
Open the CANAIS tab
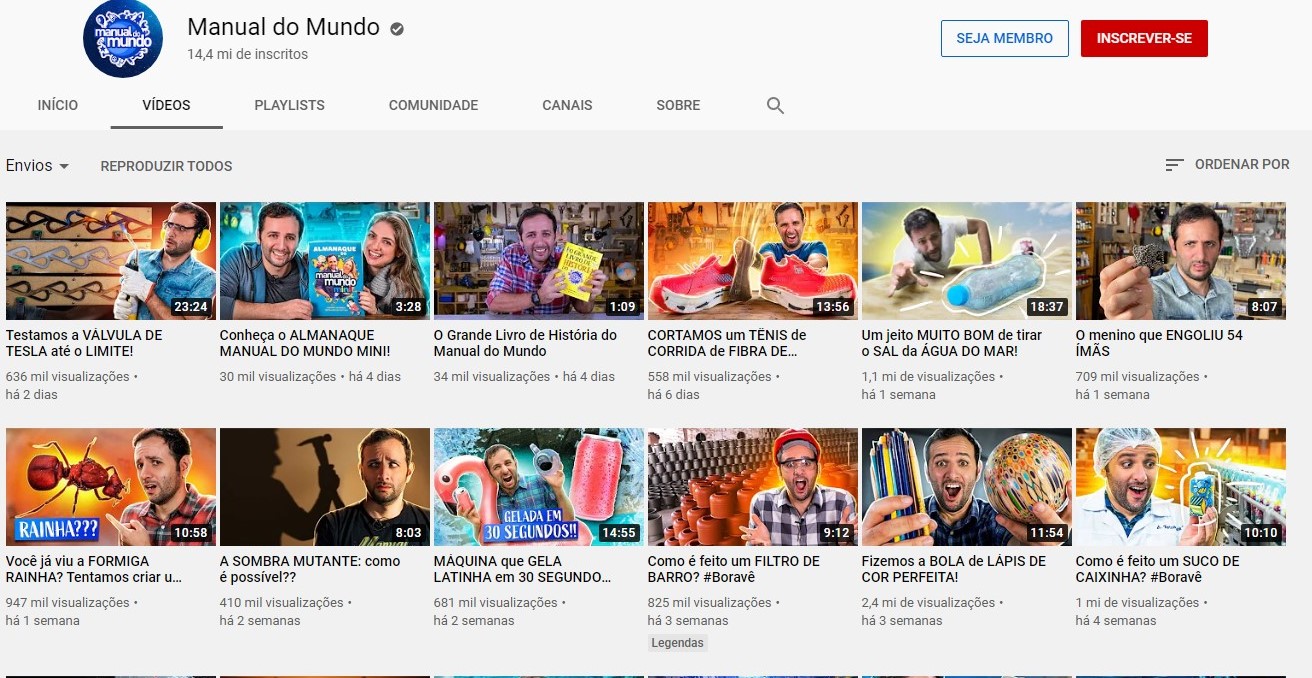pos(567,105)
